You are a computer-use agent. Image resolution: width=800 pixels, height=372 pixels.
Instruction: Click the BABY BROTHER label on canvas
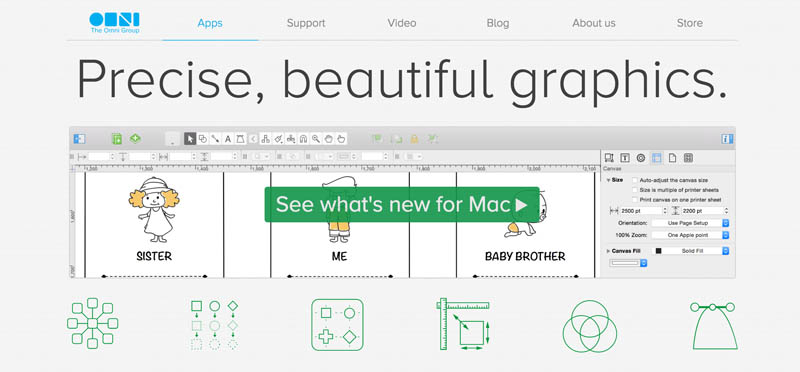pyautogui.click(x=525, y=256)
